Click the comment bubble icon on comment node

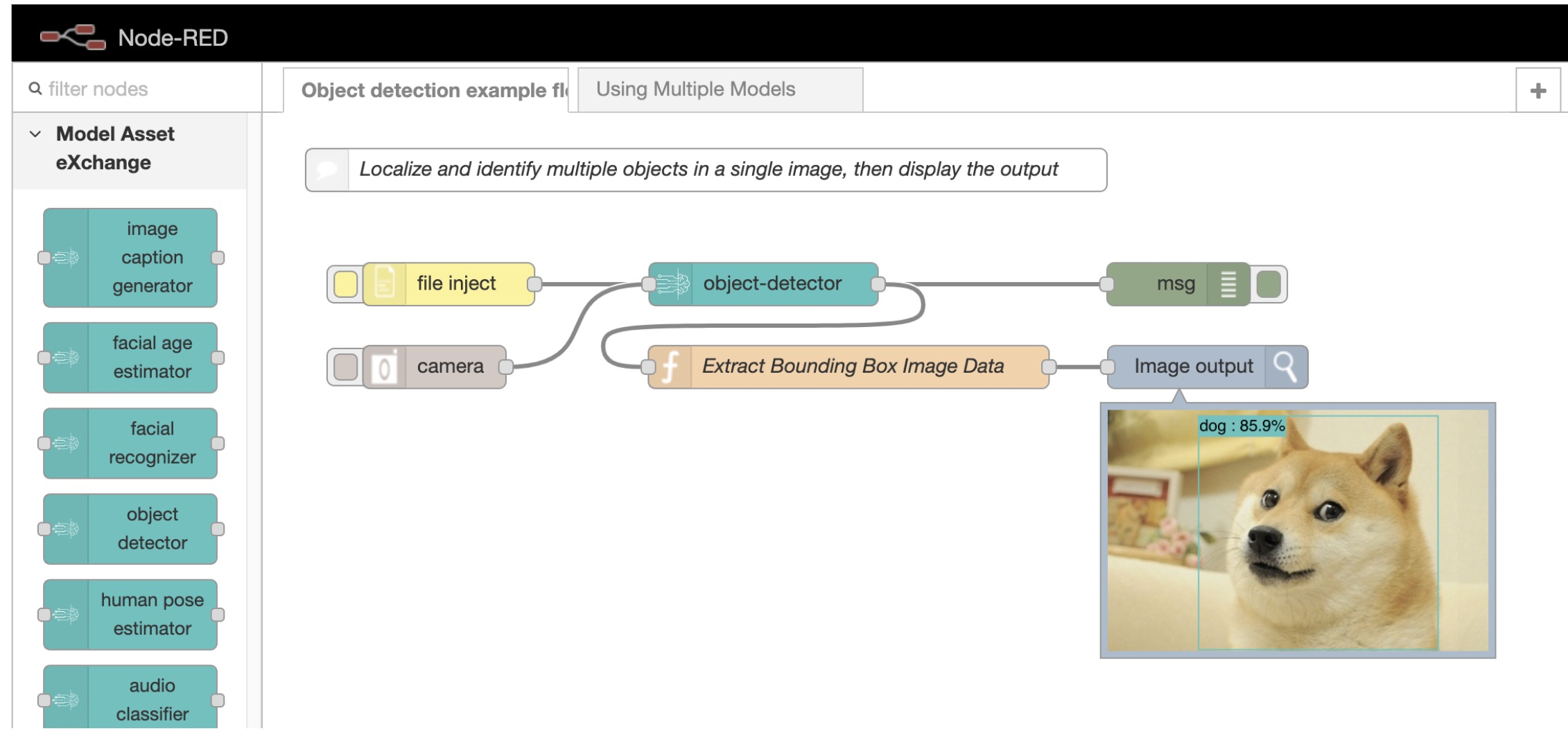(x=327, y=170)
